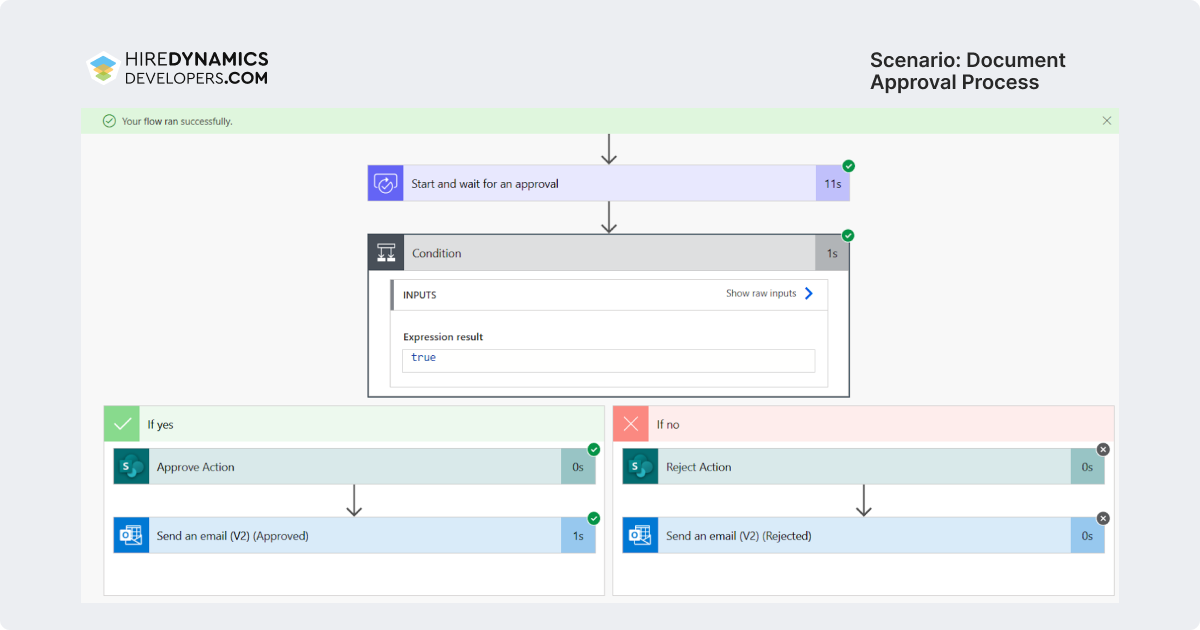
Task: Click the skipped status badge on Reject Action
Action: pyautogui.click(x=1103, y=450)
